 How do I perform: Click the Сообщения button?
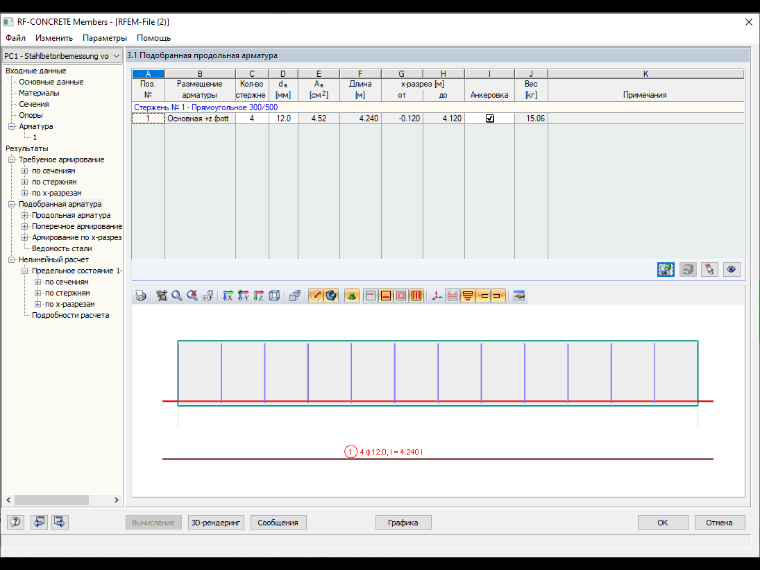pyautogui.click(x=278, y=522)
